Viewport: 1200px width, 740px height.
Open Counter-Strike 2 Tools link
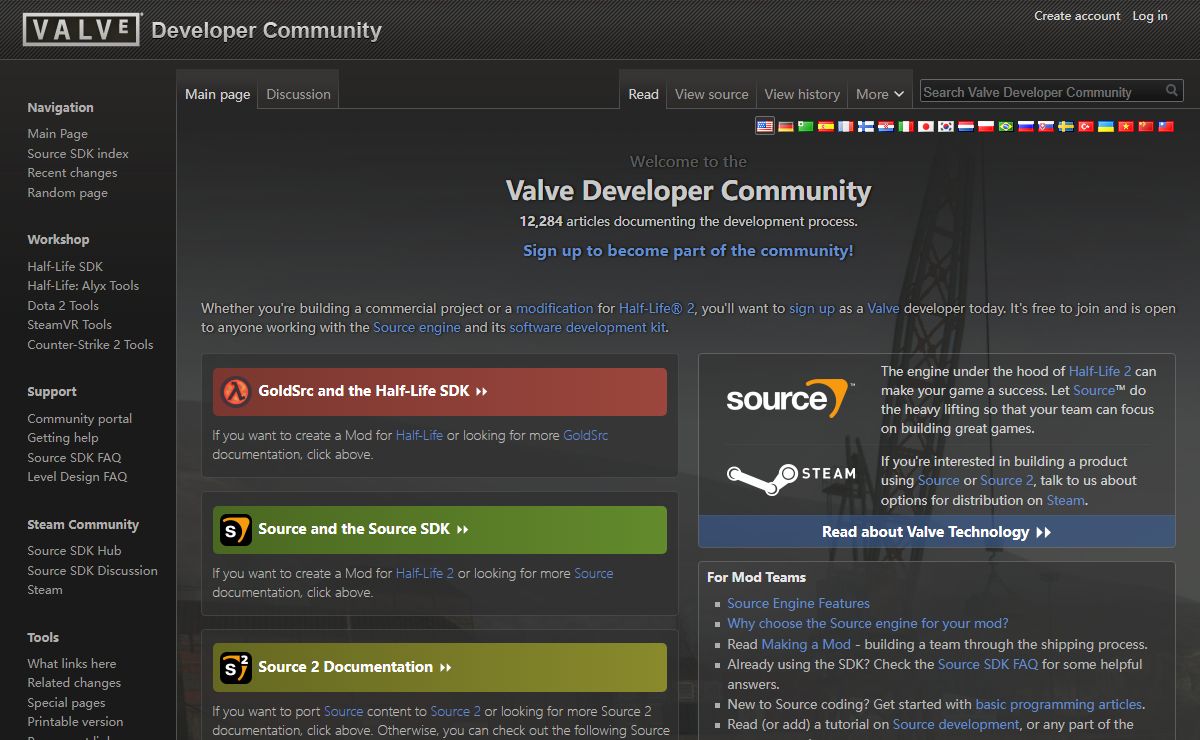(x=90, y=344)
